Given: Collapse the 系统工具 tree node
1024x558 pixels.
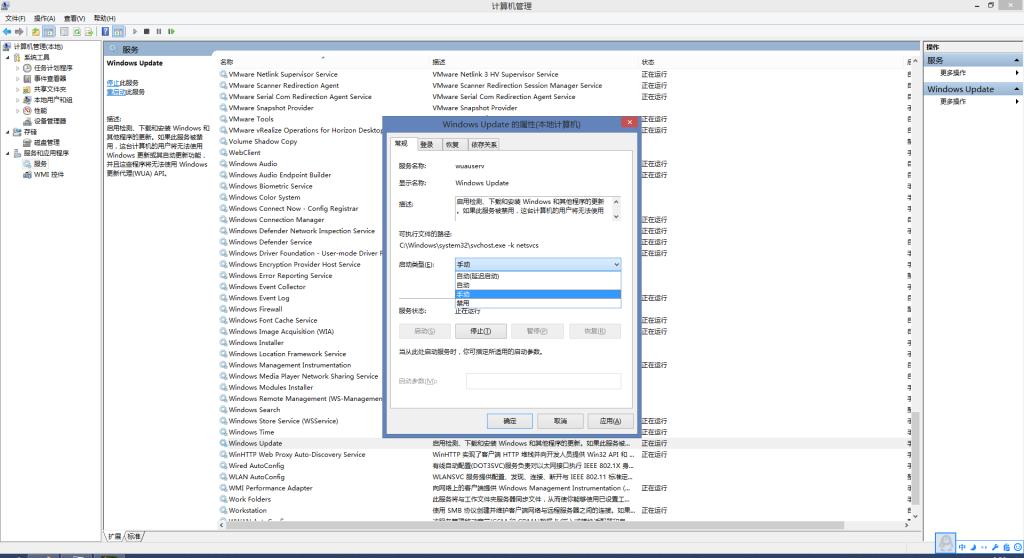Looking at the screenshot, I should 10,57.
